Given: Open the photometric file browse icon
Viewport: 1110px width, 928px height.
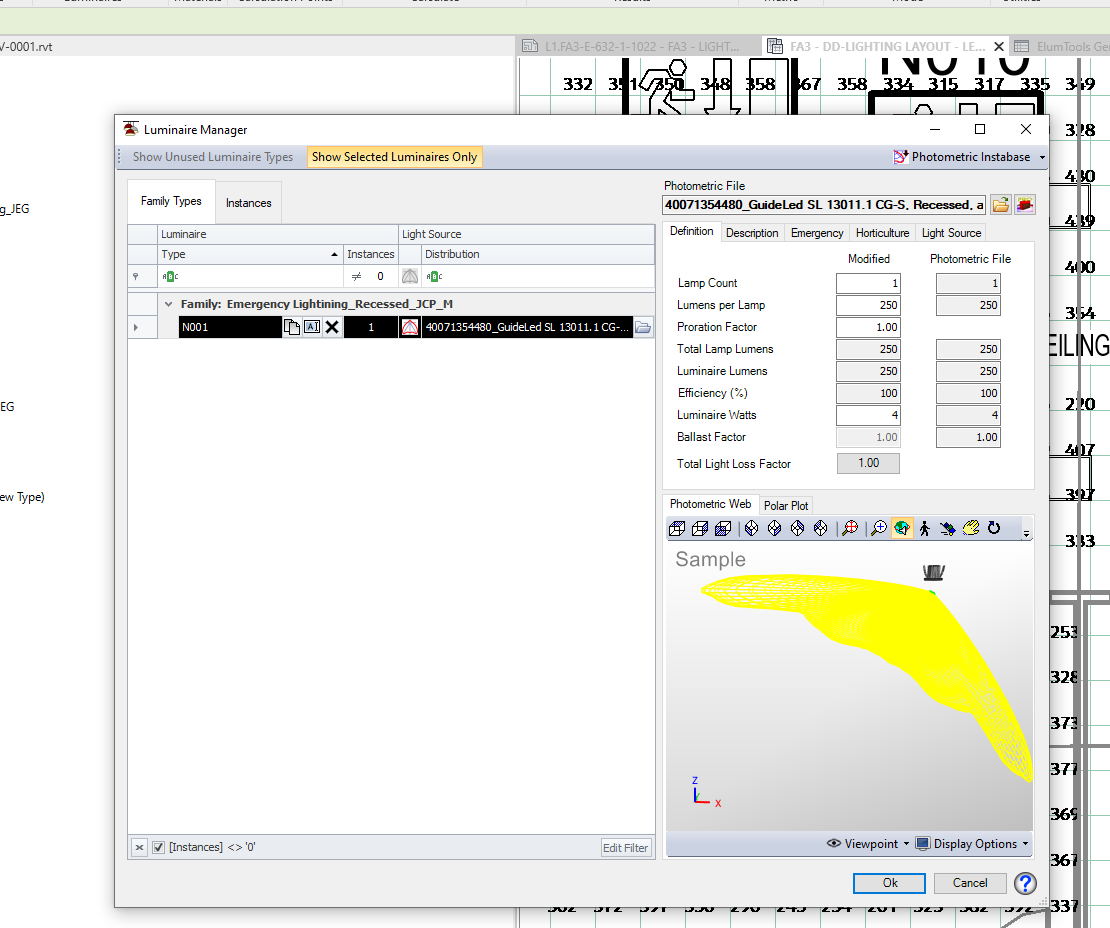Looking at the screenshot, I should [1001, 204].
